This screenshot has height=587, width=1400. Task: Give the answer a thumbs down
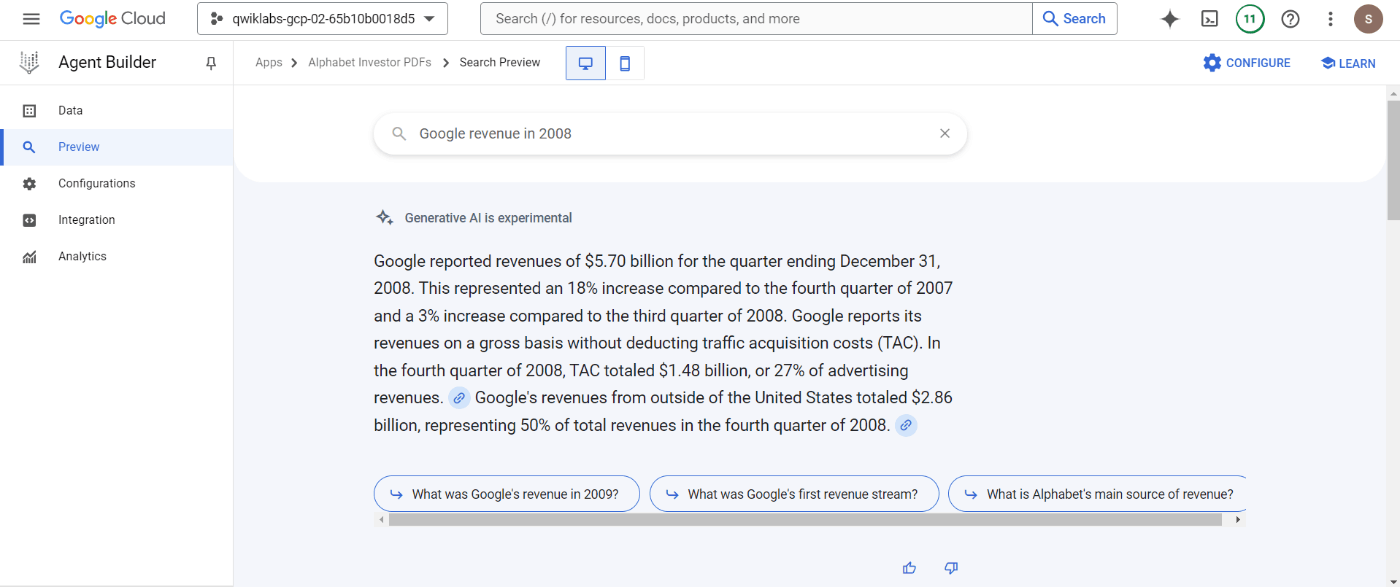pyautogui.click(x=951, y=568)
